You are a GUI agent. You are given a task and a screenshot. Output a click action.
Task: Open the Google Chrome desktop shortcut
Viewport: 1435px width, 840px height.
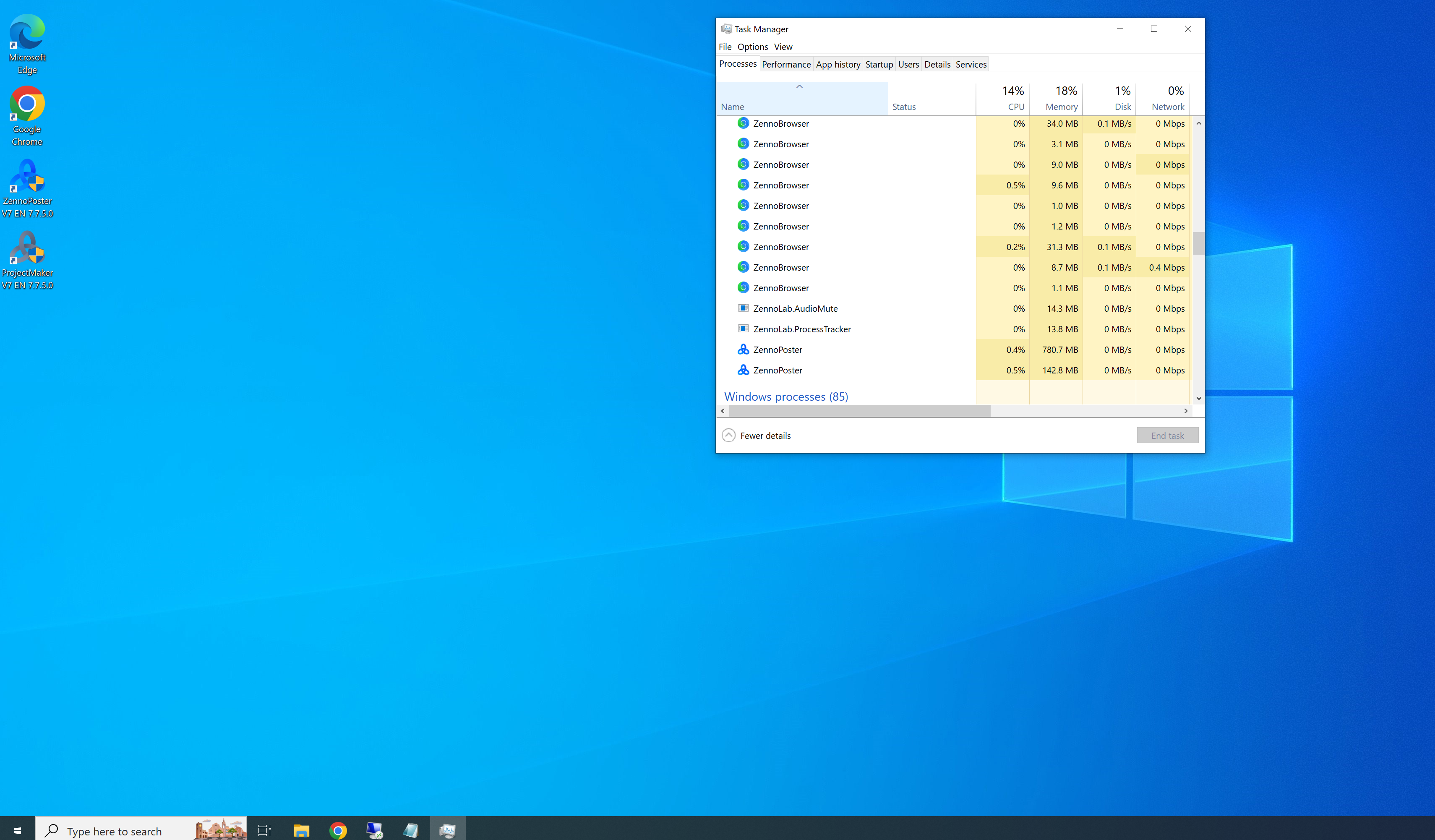(27, 116)
